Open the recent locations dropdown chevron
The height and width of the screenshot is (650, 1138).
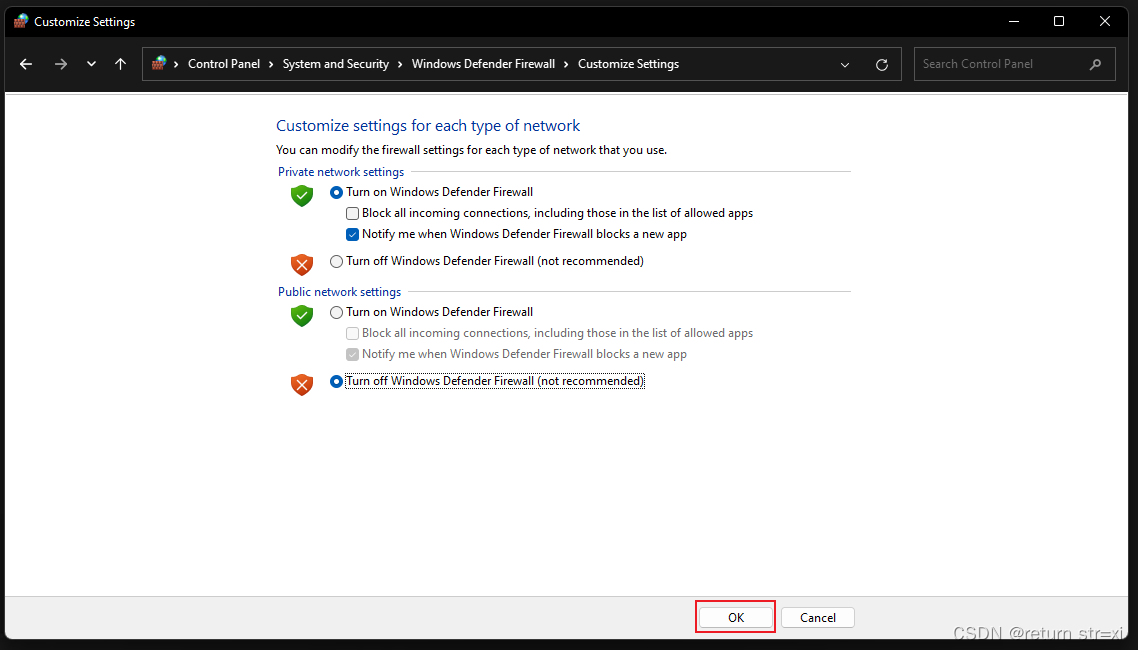pyautogui.click(x=91, y=64)
